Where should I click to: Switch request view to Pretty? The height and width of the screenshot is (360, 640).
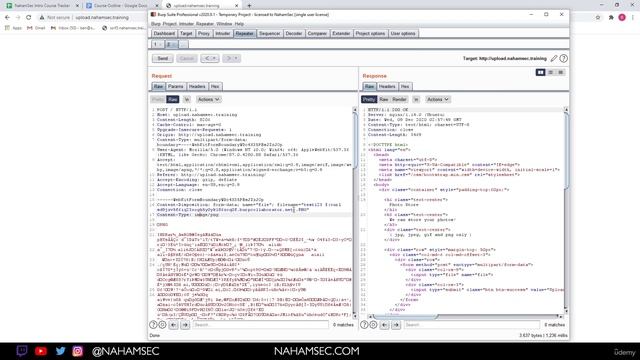tap(158, 99)
